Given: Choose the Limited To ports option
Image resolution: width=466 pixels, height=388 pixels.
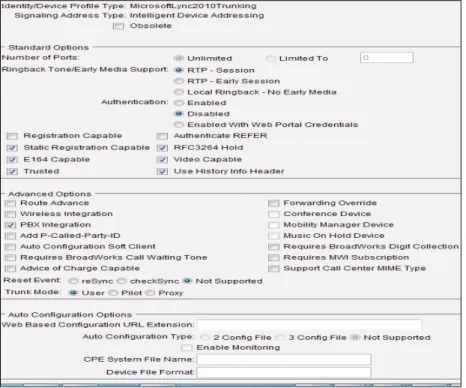Looking at the screenshot, I should click(x=271, y=59).
